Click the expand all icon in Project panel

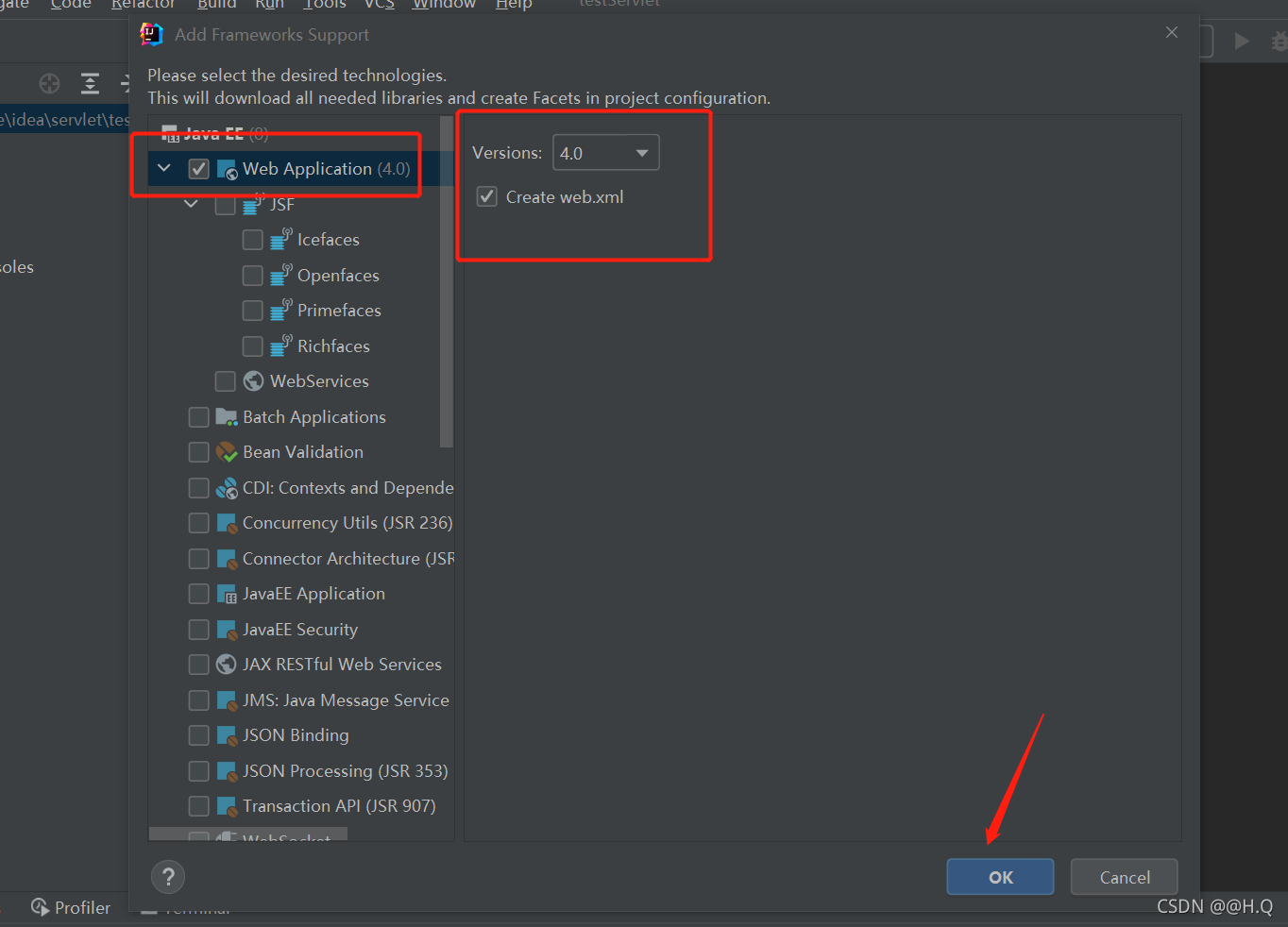click(90, 83)
